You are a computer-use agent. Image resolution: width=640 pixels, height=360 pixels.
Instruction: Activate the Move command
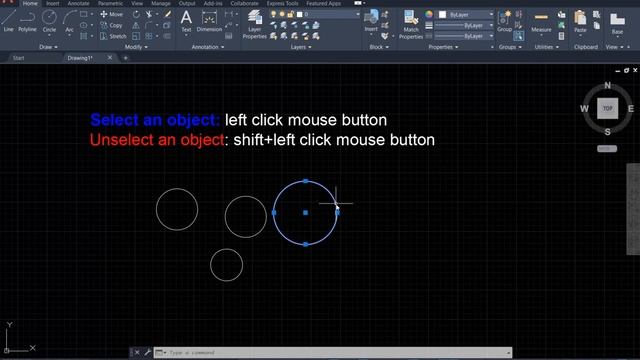[111, 14]
